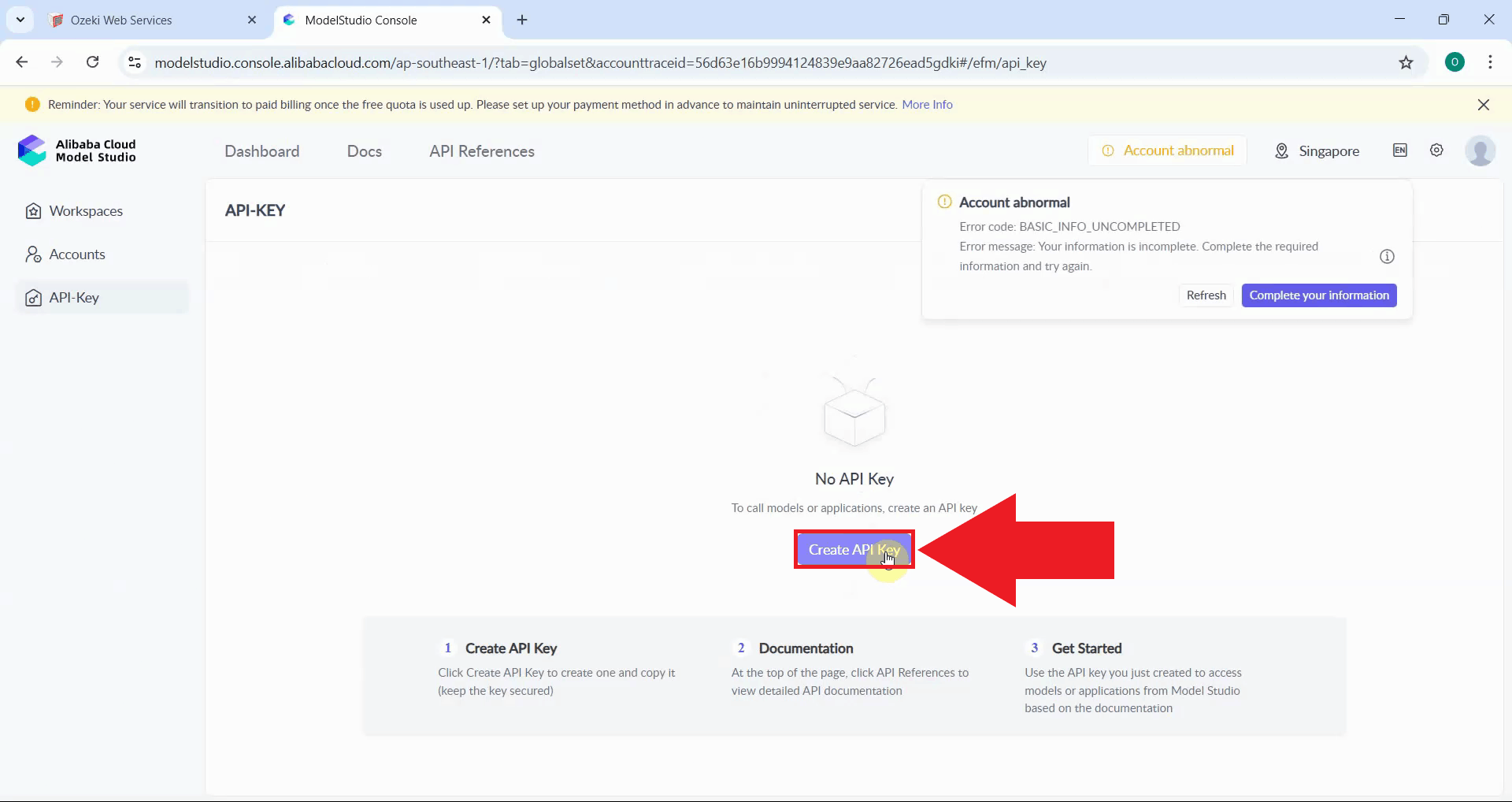Viewport: 1512px width, 802px height.
Task: Navigate to API References
Action: (480, 150)
